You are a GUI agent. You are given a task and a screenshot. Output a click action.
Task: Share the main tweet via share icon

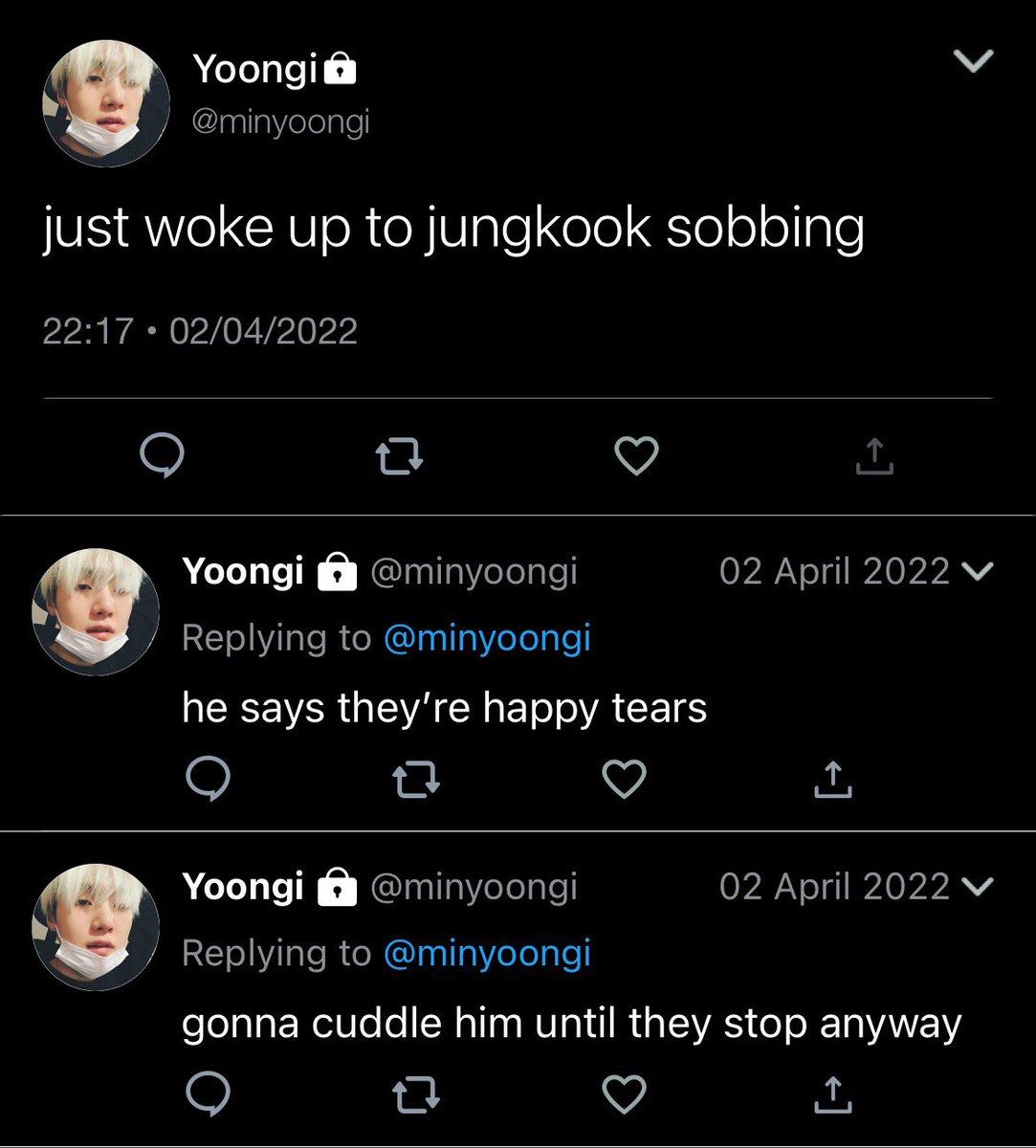(x=874, y=456)
